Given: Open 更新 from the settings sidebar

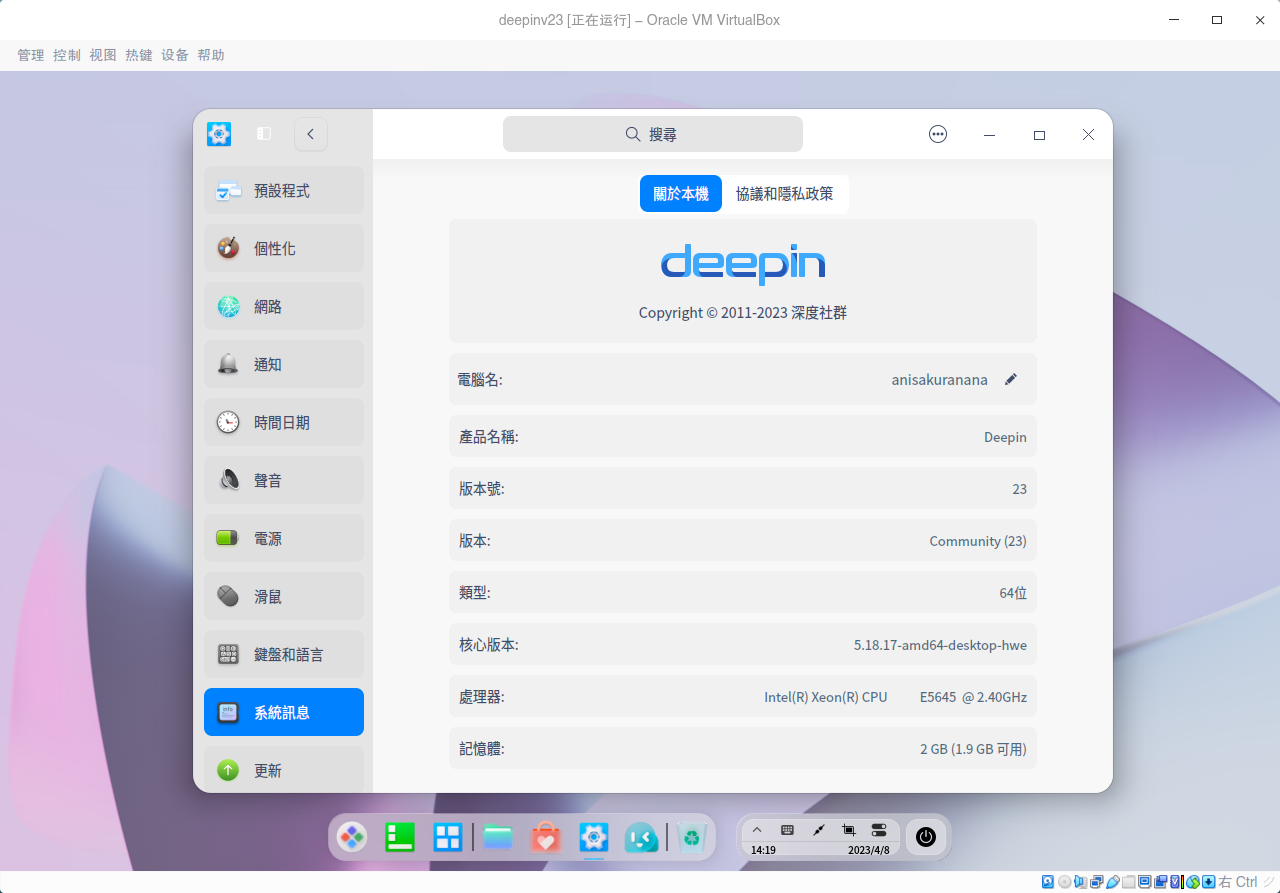Looking at the screenshot, I should [x=268, y=770].
